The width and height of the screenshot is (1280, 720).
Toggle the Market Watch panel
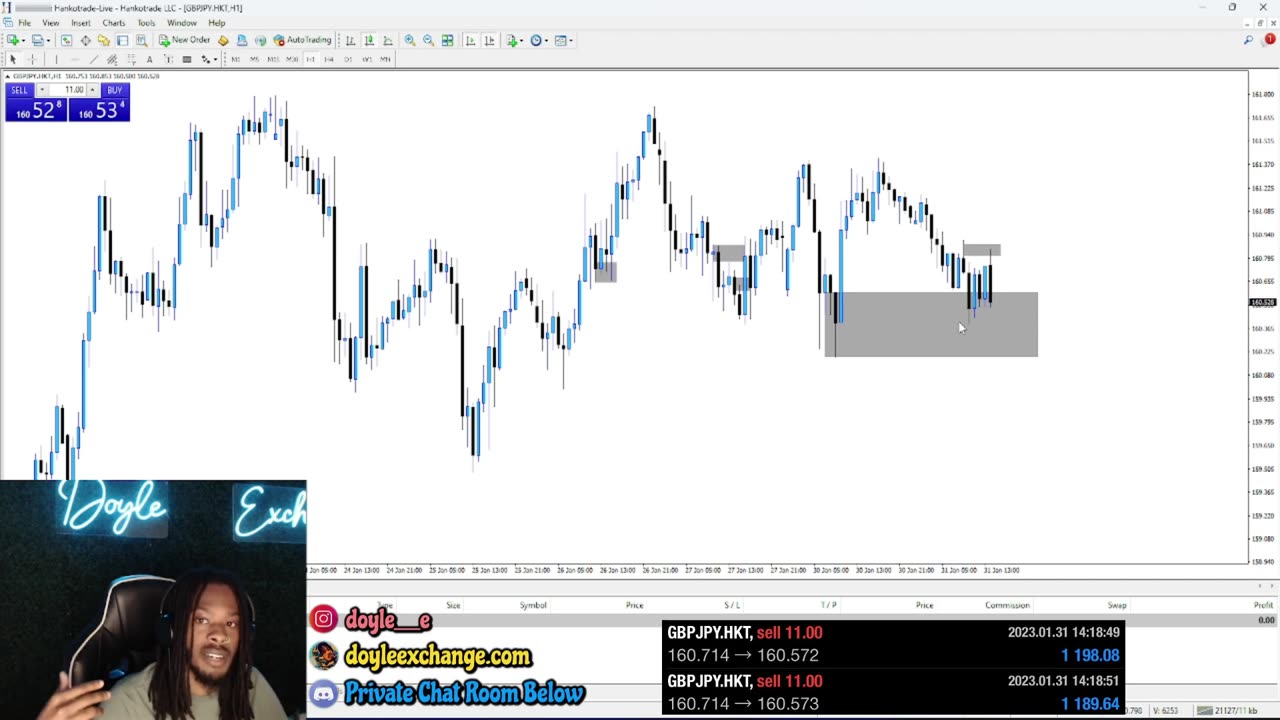click(x=66, y=40)
